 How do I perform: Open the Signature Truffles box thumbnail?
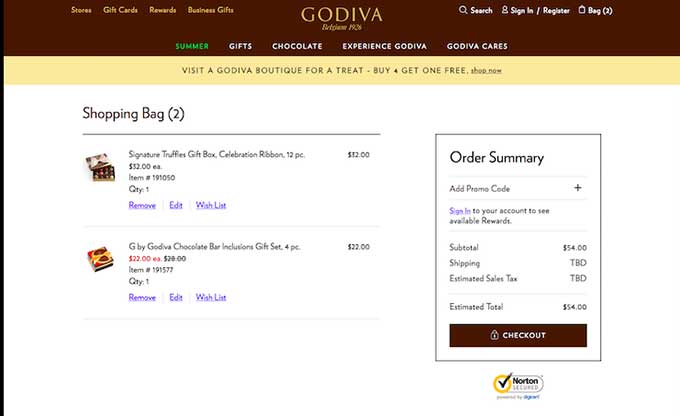click(99, 167)
